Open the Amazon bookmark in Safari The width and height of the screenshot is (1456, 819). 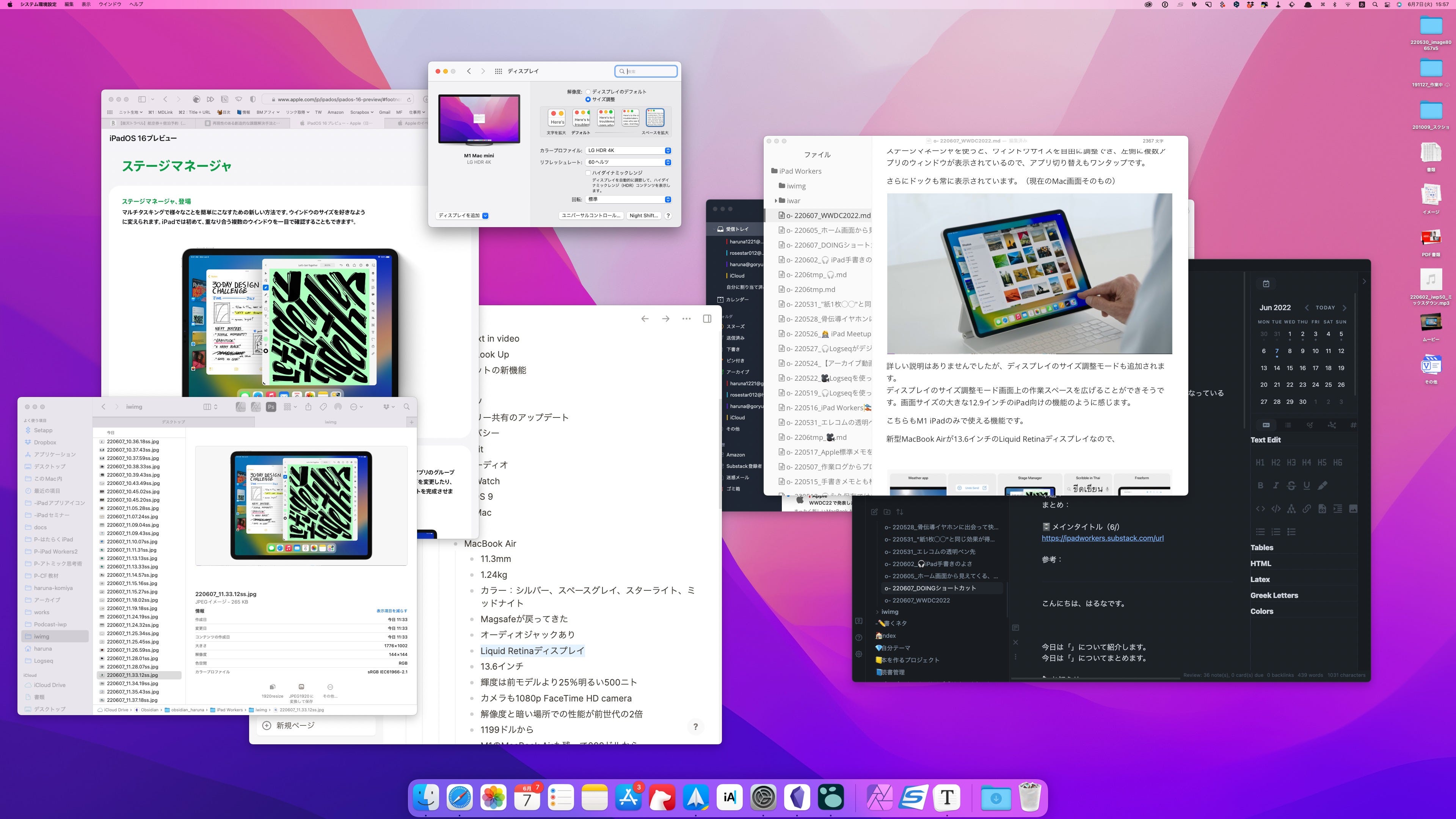[335, 113]
